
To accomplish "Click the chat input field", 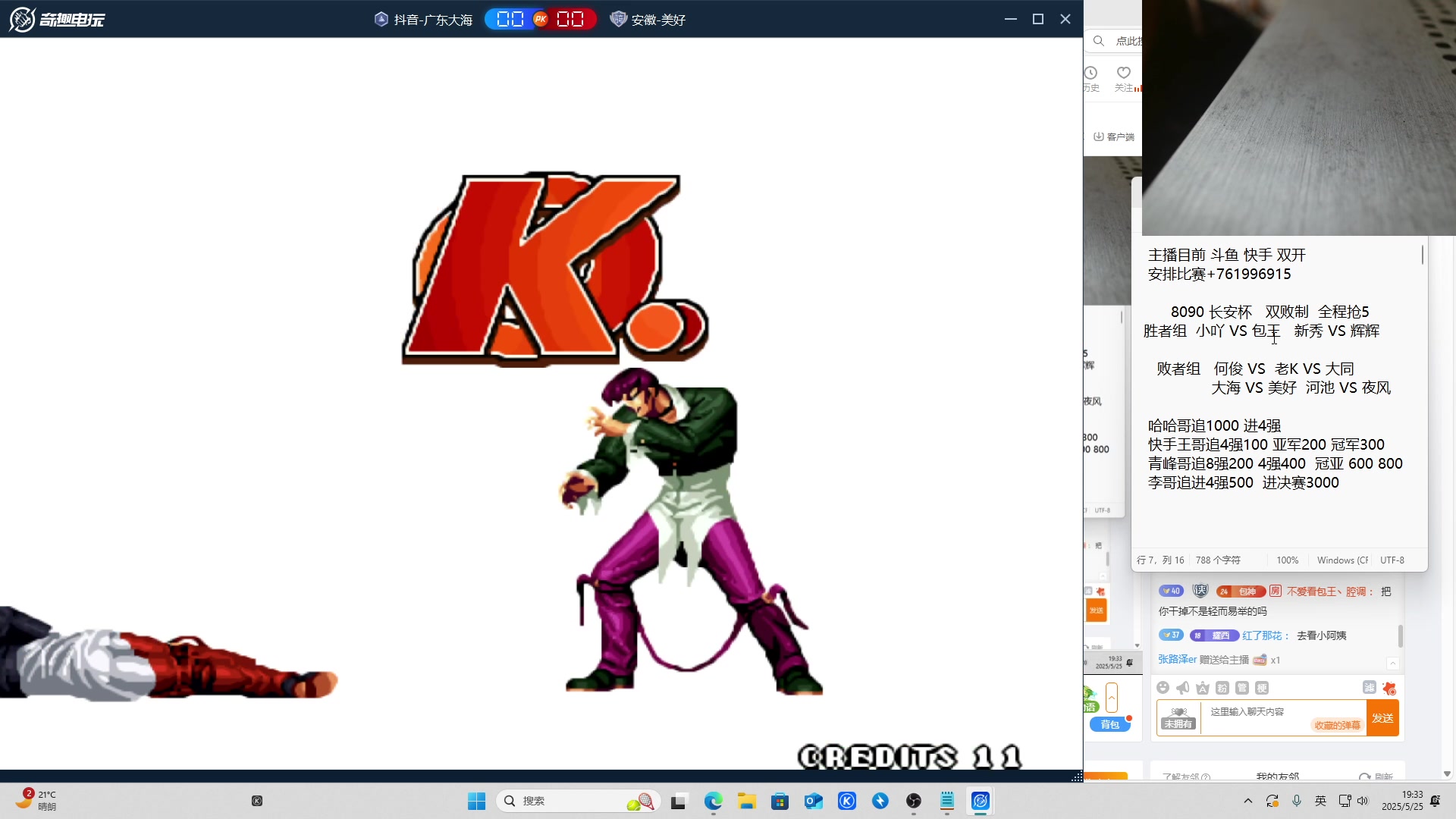I will tap(1284, 718).
